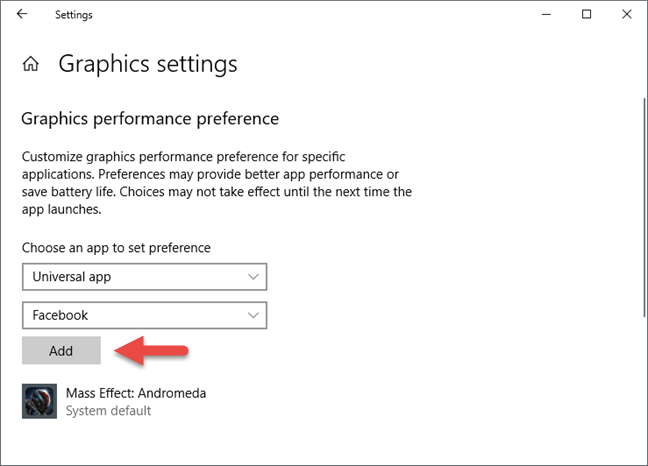
Task: Minimize the Settings window
Action: point(546,14)
